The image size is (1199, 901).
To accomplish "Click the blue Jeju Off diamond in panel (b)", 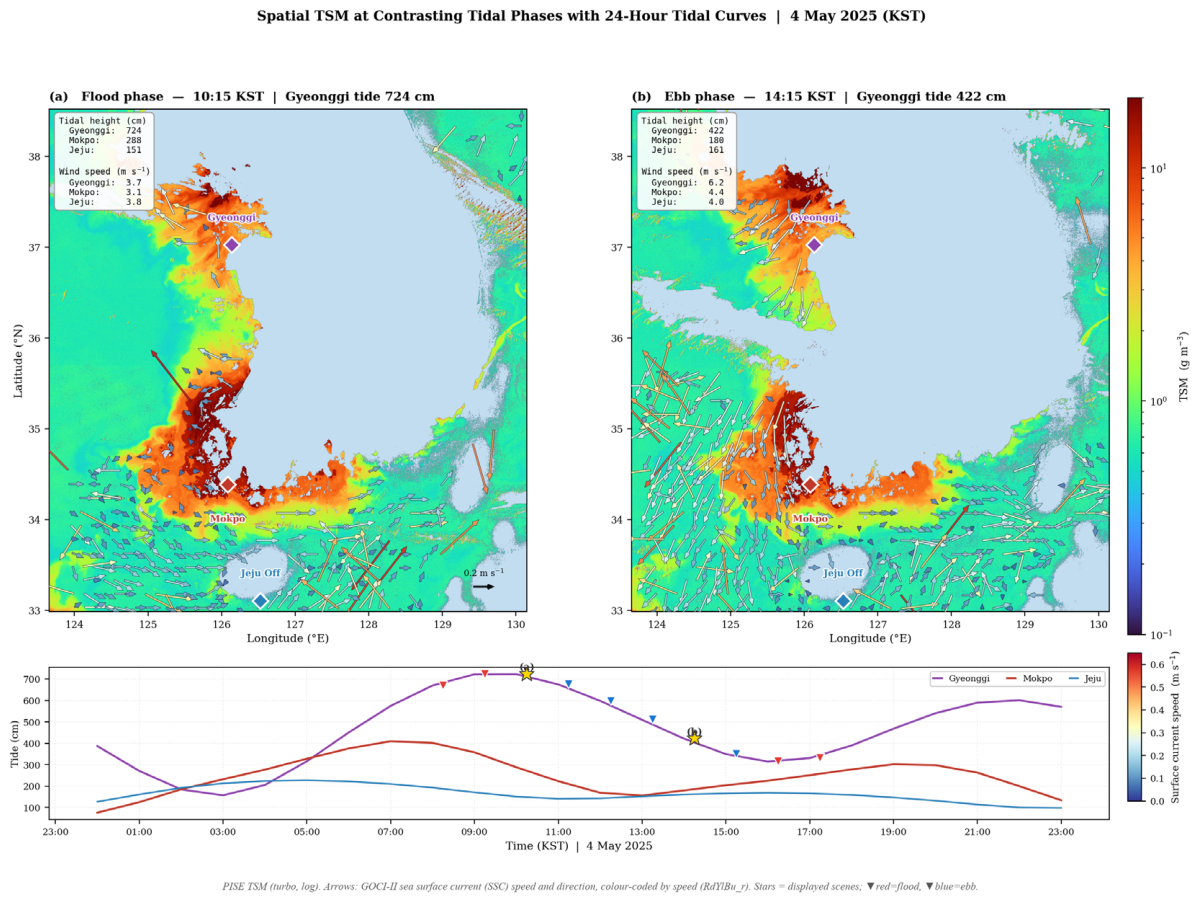I will pos(843,601).
